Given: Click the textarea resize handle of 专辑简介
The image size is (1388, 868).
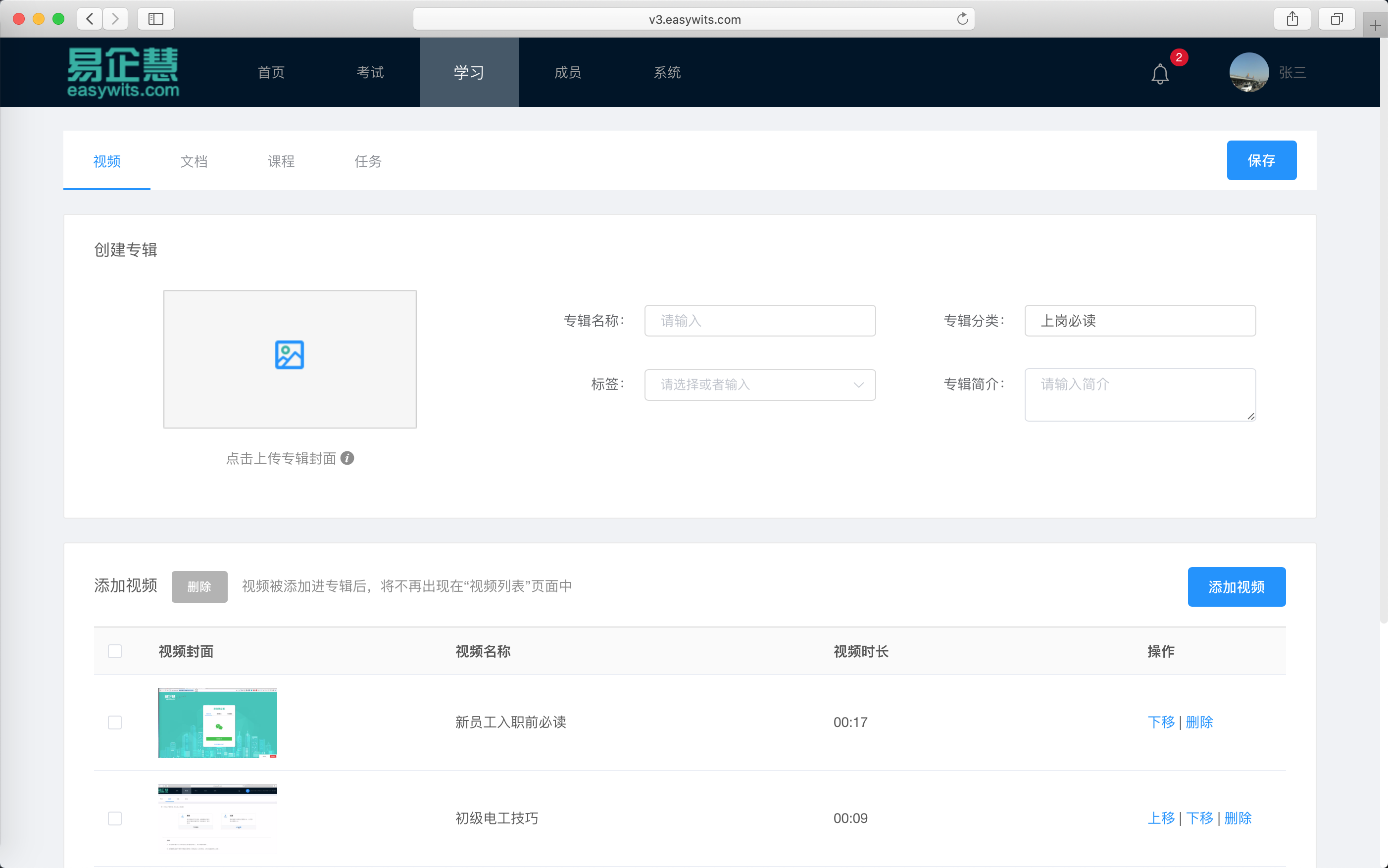Looking at the screenshot, I should pos(1251,416).
